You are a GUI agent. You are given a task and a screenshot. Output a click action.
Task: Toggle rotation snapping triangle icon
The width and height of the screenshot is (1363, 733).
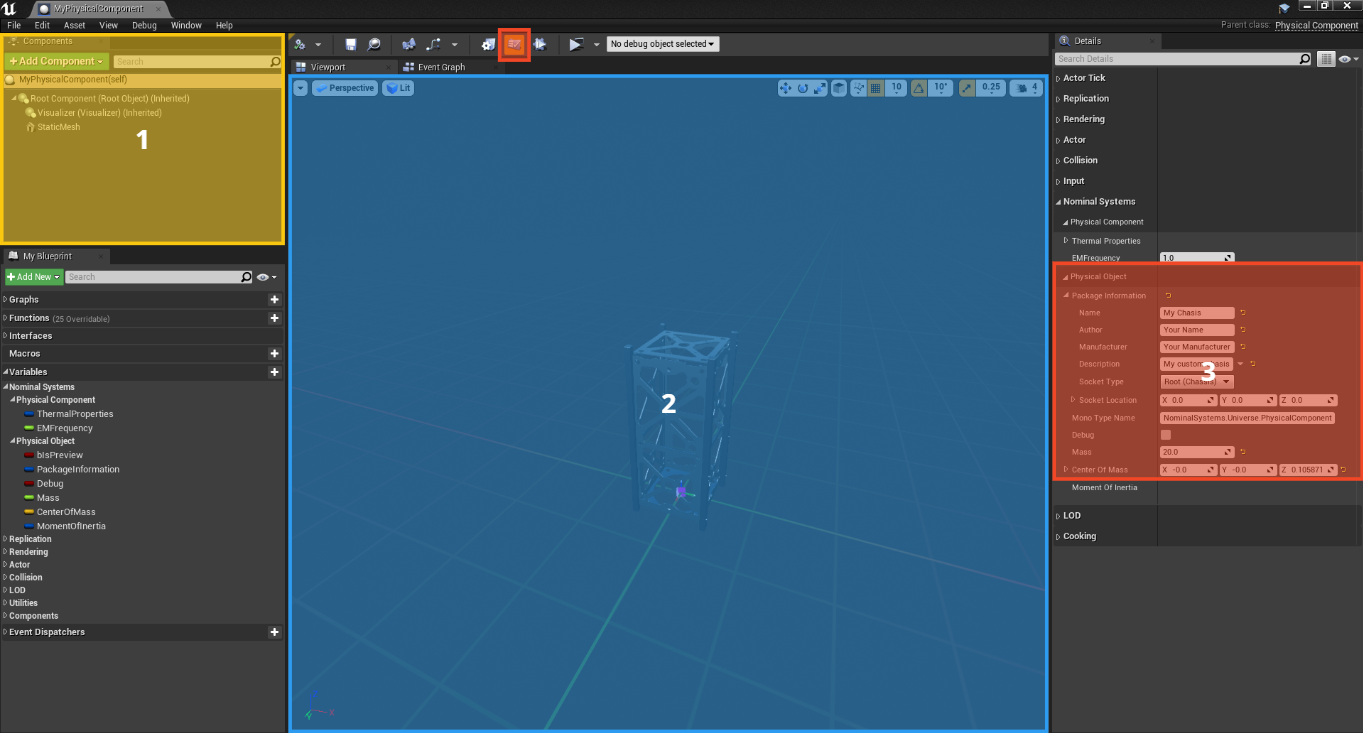click(917, 88)
